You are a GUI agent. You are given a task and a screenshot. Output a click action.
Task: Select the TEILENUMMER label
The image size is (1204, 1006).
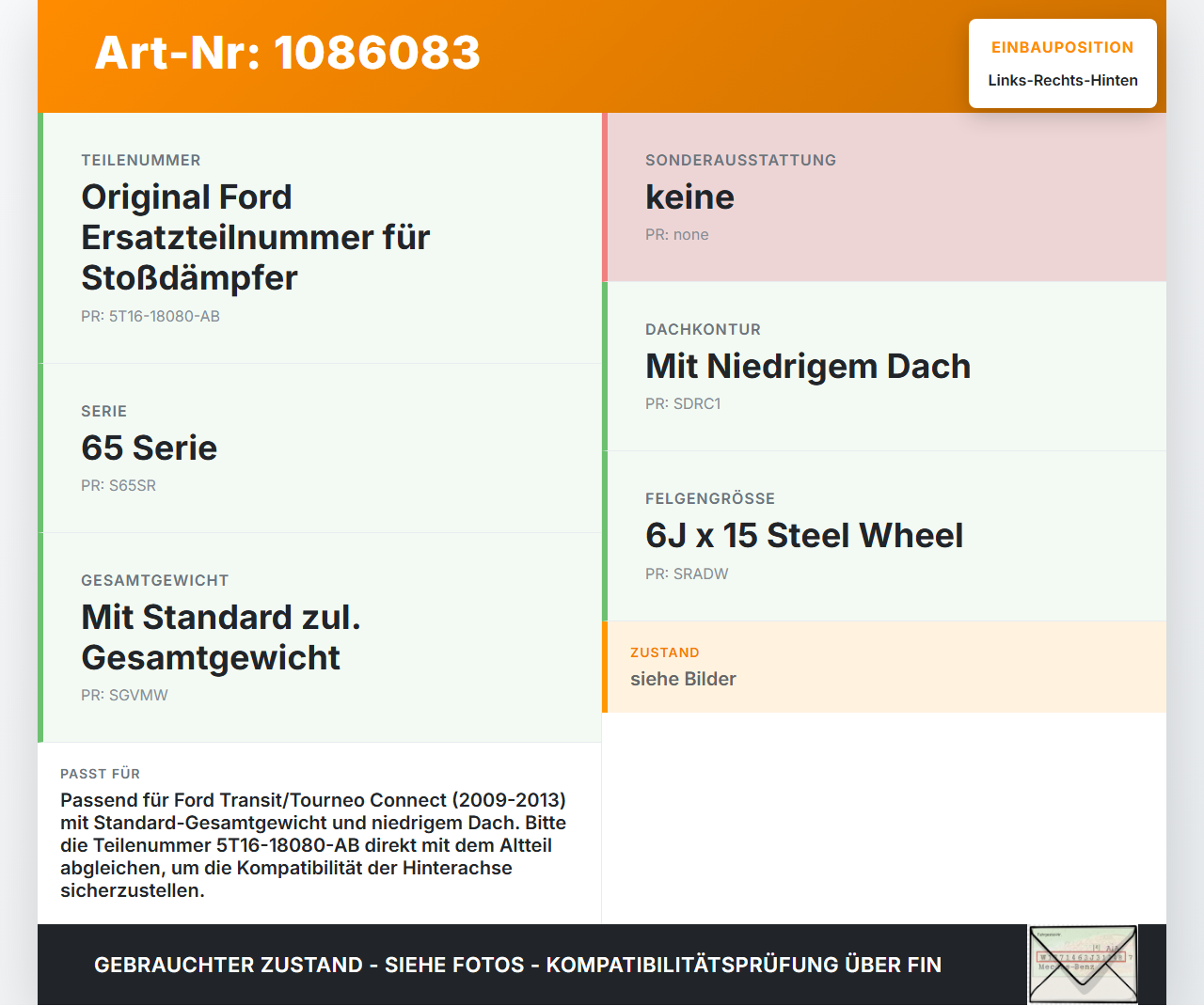[141, 160]
